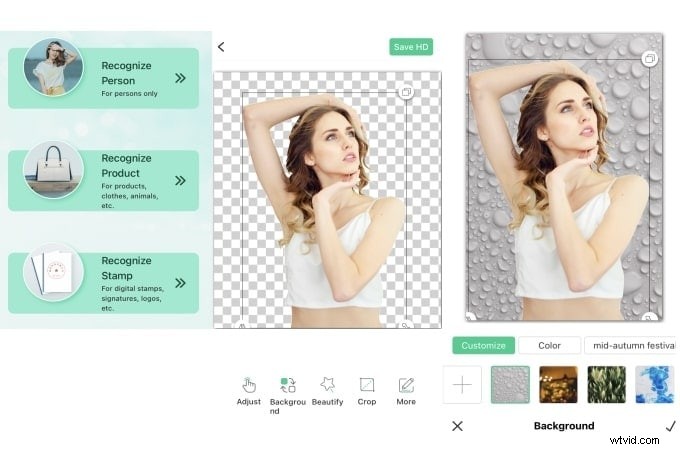This screenshot has height=450, width=680.
Task: Switch to the Color tab
Action: pyautogui.click(x=549, y=346)
